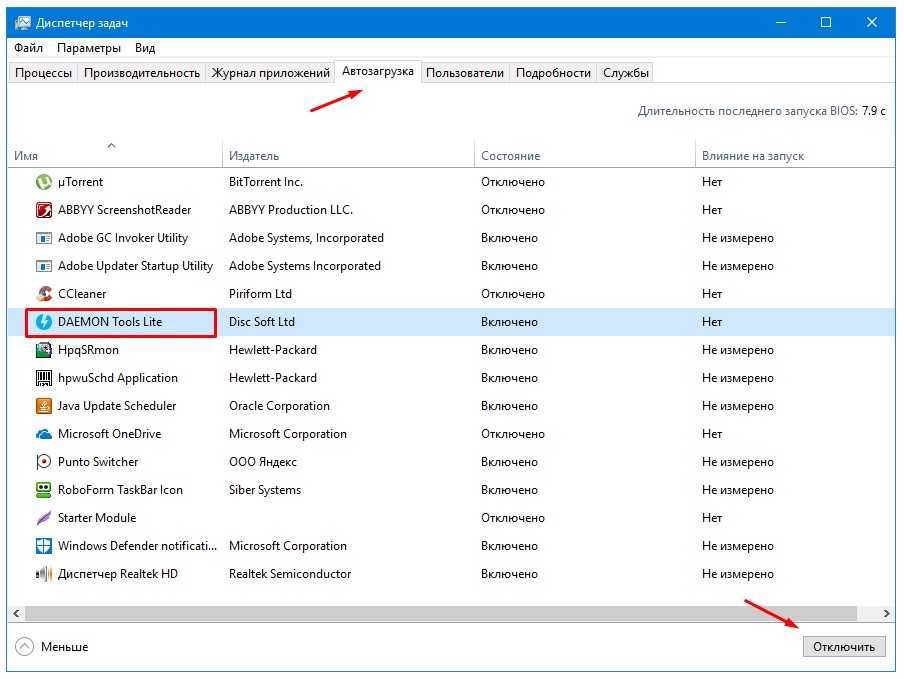Select the Adobe Updater Startup Utility entry
The height and width of the screenshot is (679, 904).
[135, 266]
